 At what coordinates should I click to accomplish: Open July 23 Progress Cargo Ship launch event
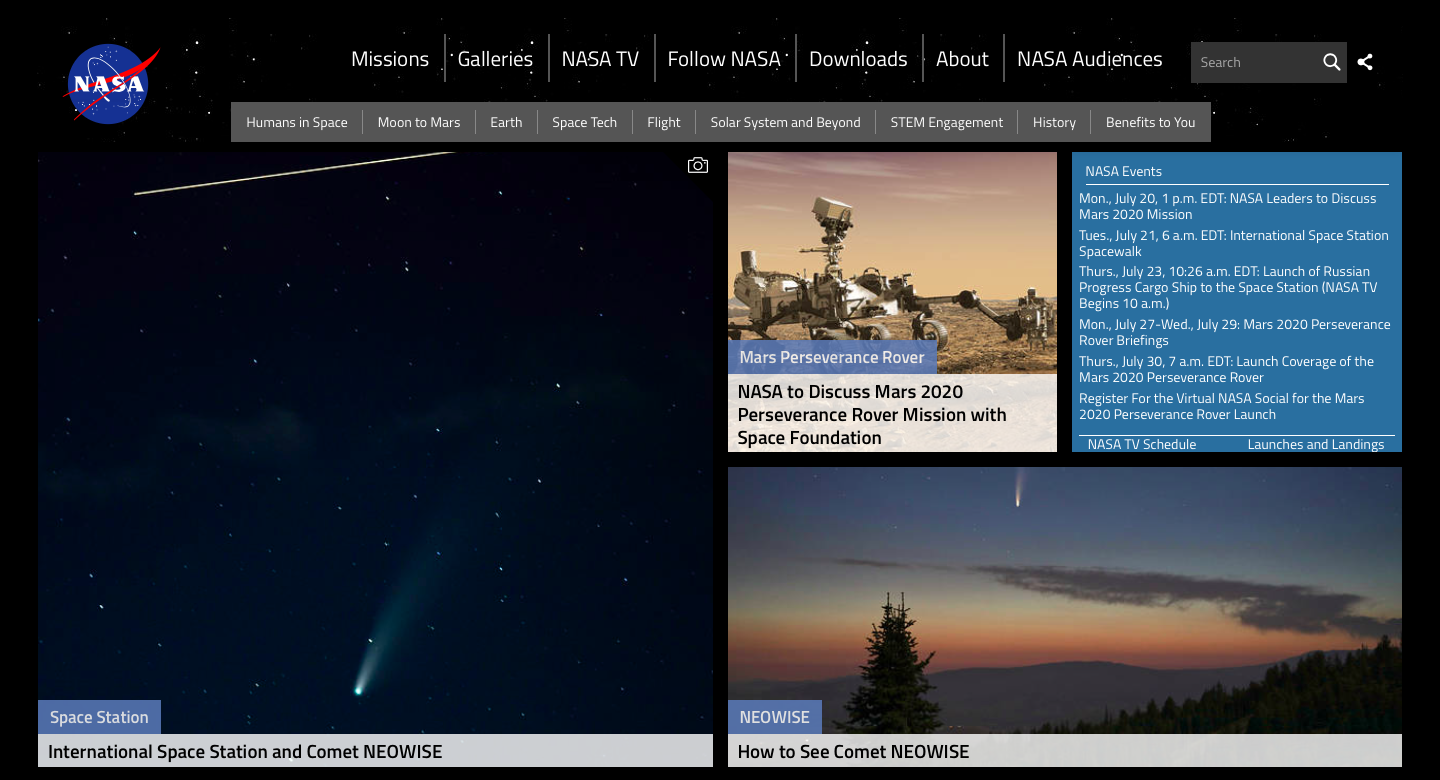click(x=1228, y=287)
